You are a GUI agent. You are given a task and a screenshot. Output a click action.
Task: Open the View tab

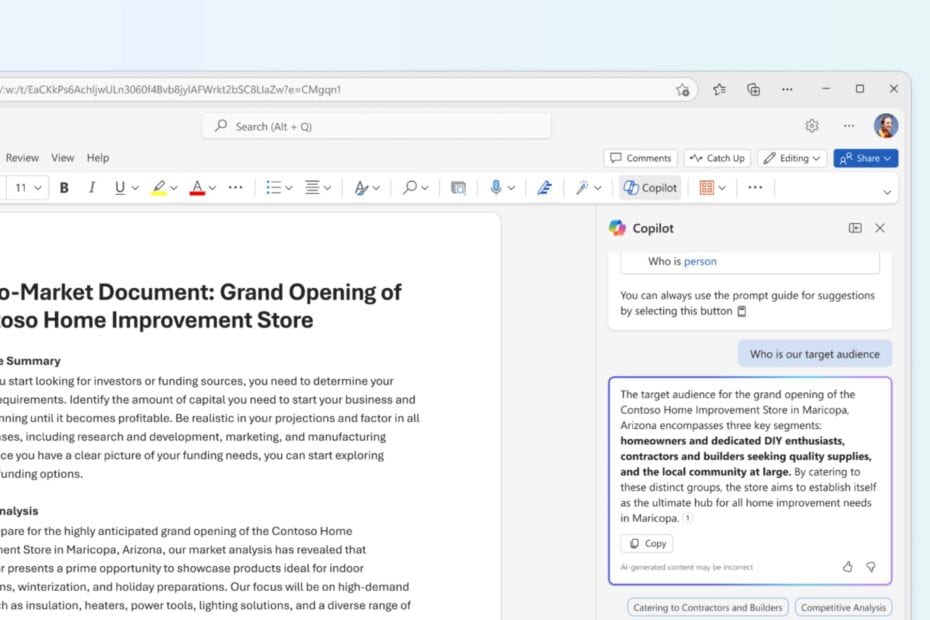[x=62, y=158]
